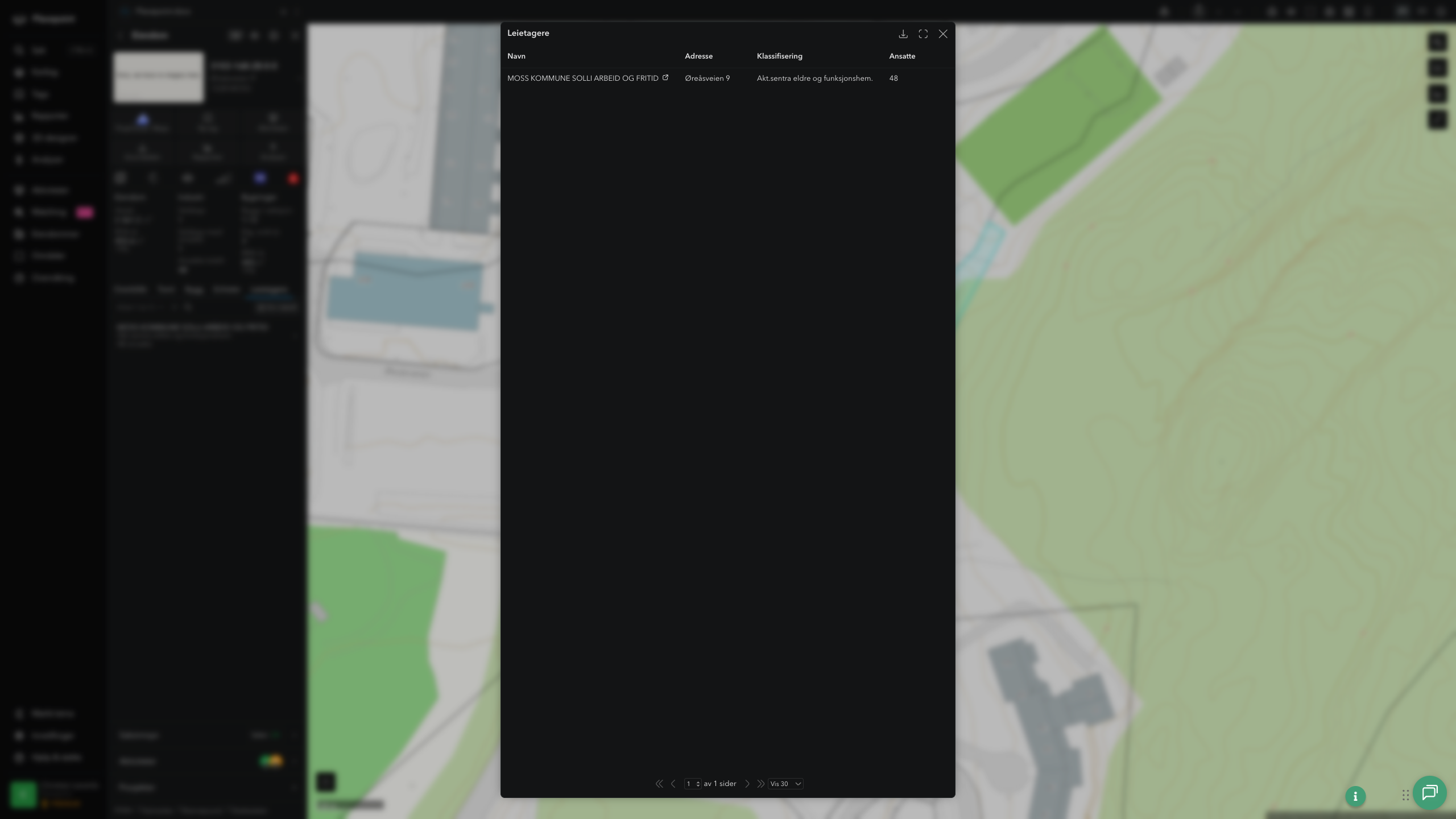Click the address cell Øreåsveien 9

pyautogui.click(x=708, y=78)
